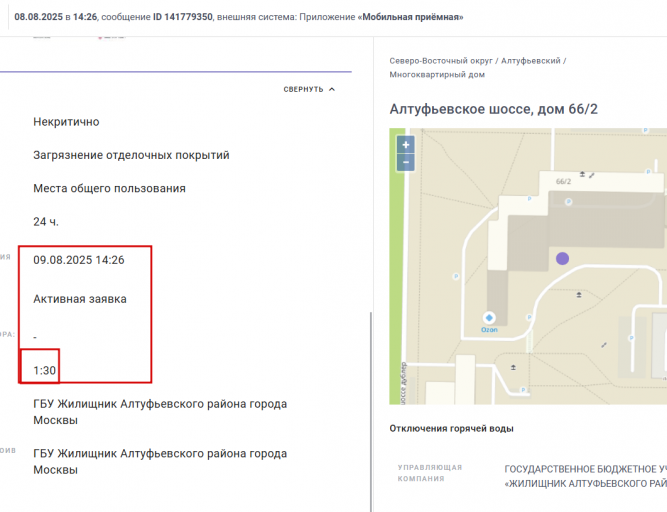Select Загрязнение отделочных покрытий text
This screenshot has width=667, height=512.
coord(131,155)
